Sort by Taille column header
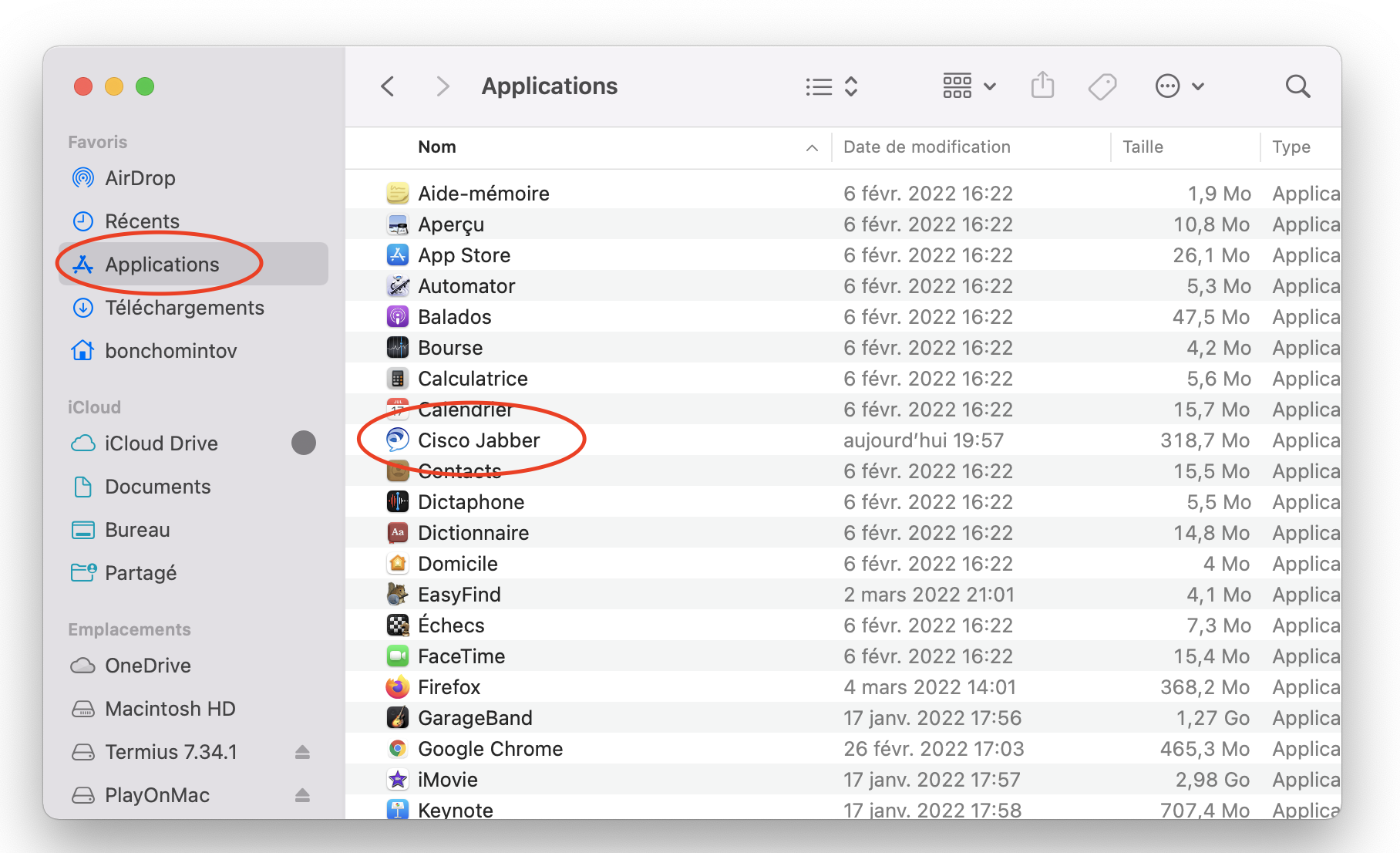Image resolution: width=1400 pixels, height=853 pixels. (1143, 147)
